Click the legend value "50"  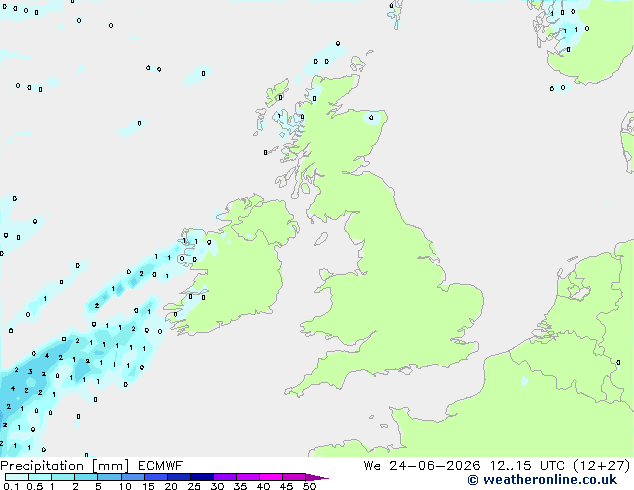coord(309,486)
